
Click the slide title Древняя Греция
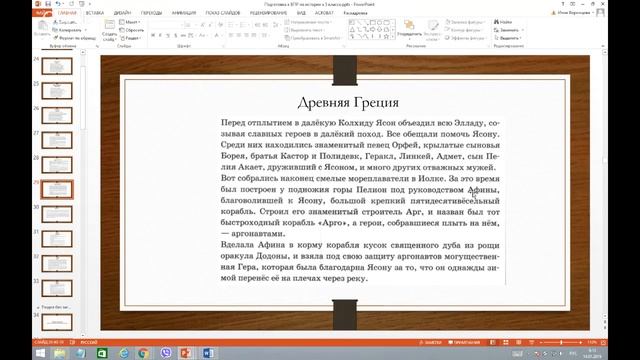coord(348,102)
